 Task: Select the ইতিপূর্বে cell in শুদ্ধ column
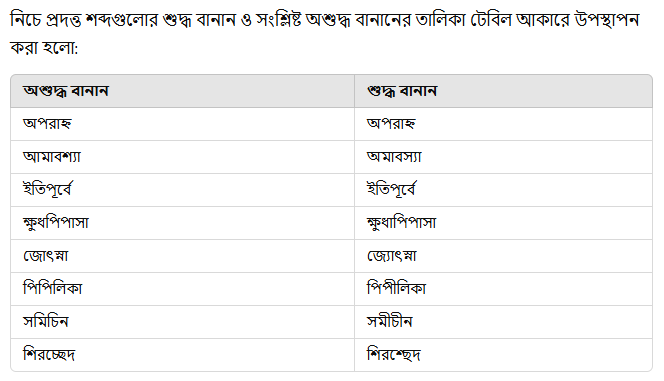pyautogui.click(x=503, y=190)
